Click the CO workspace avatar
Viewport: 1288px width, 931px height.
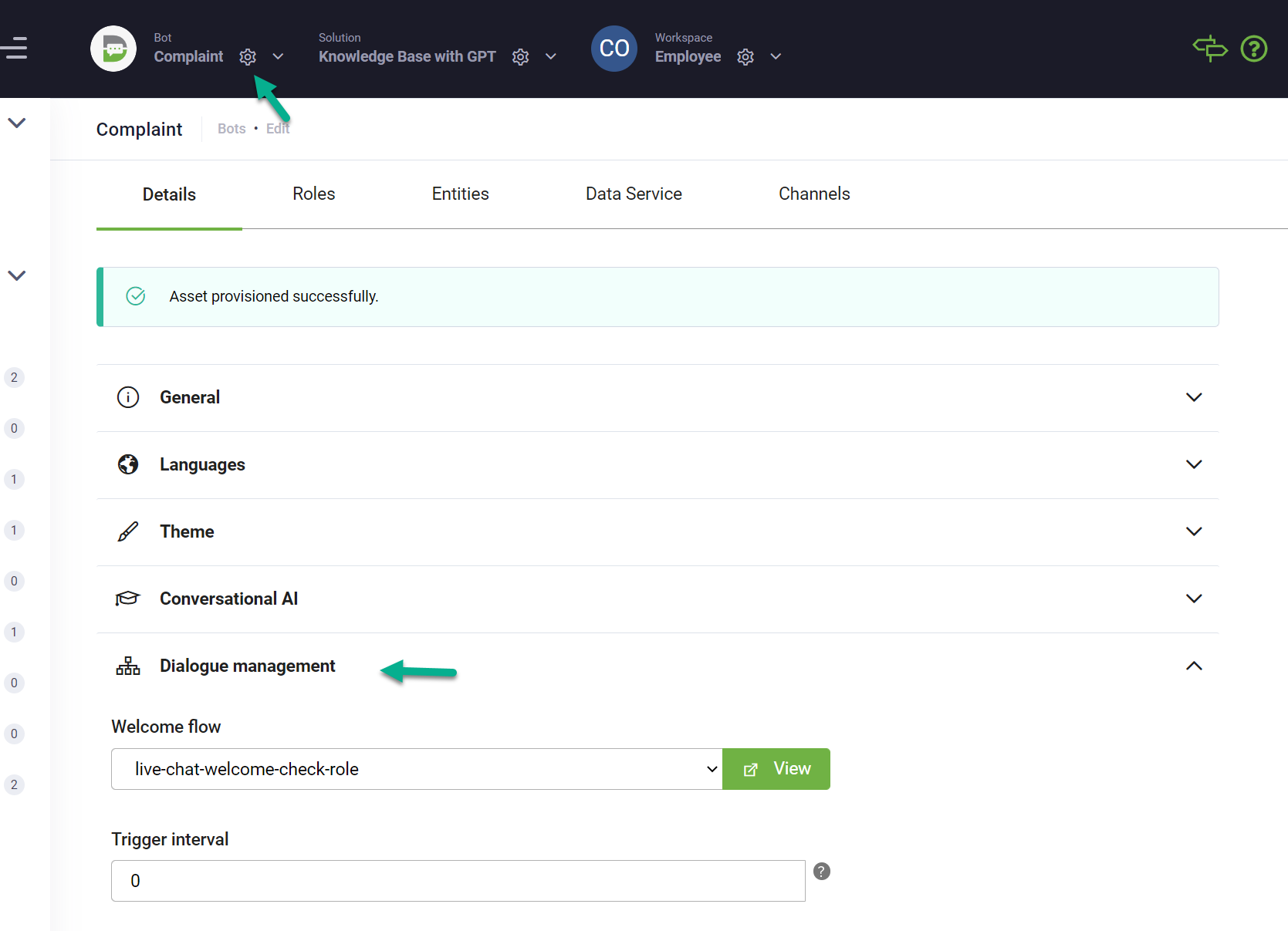614,49
